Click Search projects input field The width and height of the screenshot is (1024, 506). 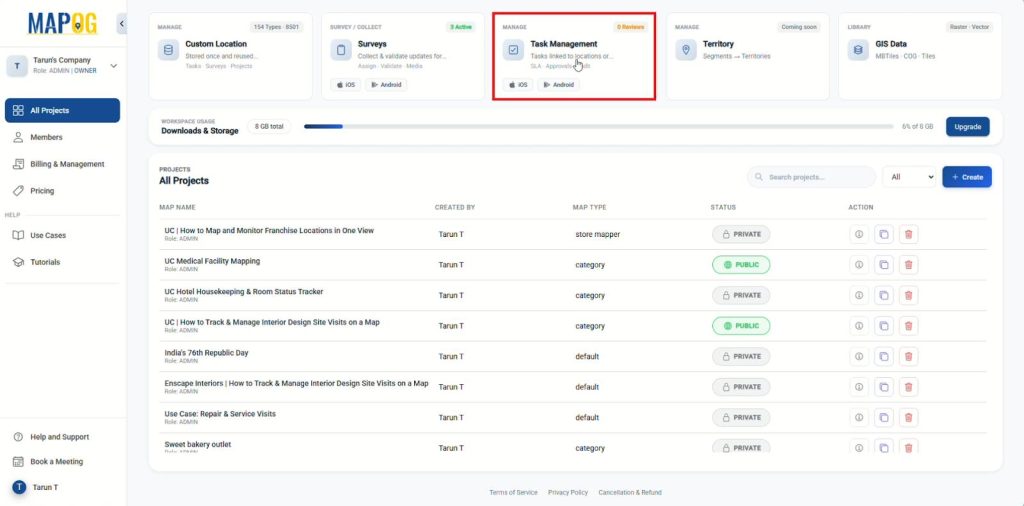coord(811,177)
